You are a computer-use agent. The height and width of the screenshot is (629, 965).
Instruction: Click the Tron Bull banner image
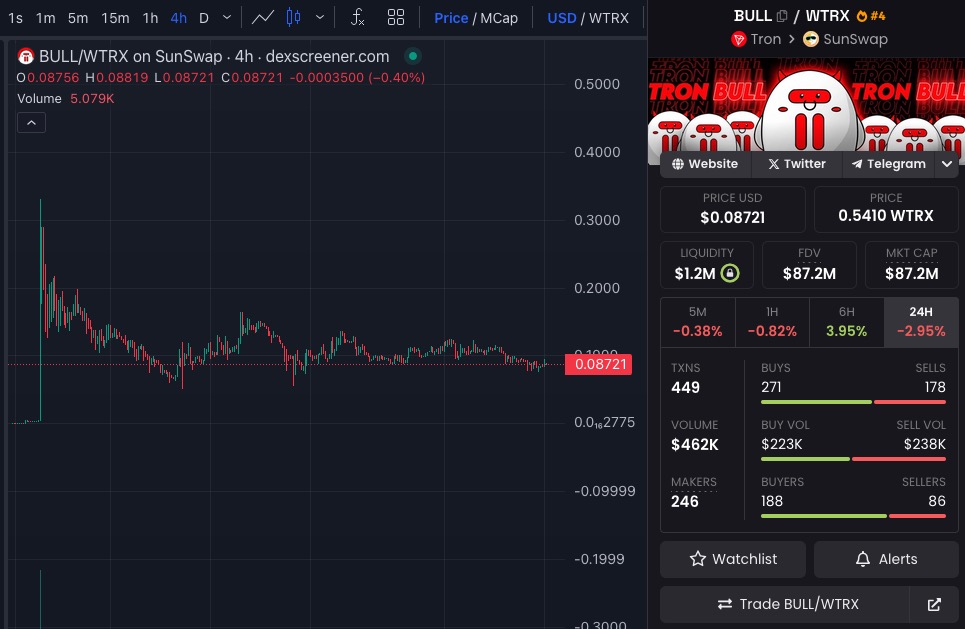pos(806,105)
